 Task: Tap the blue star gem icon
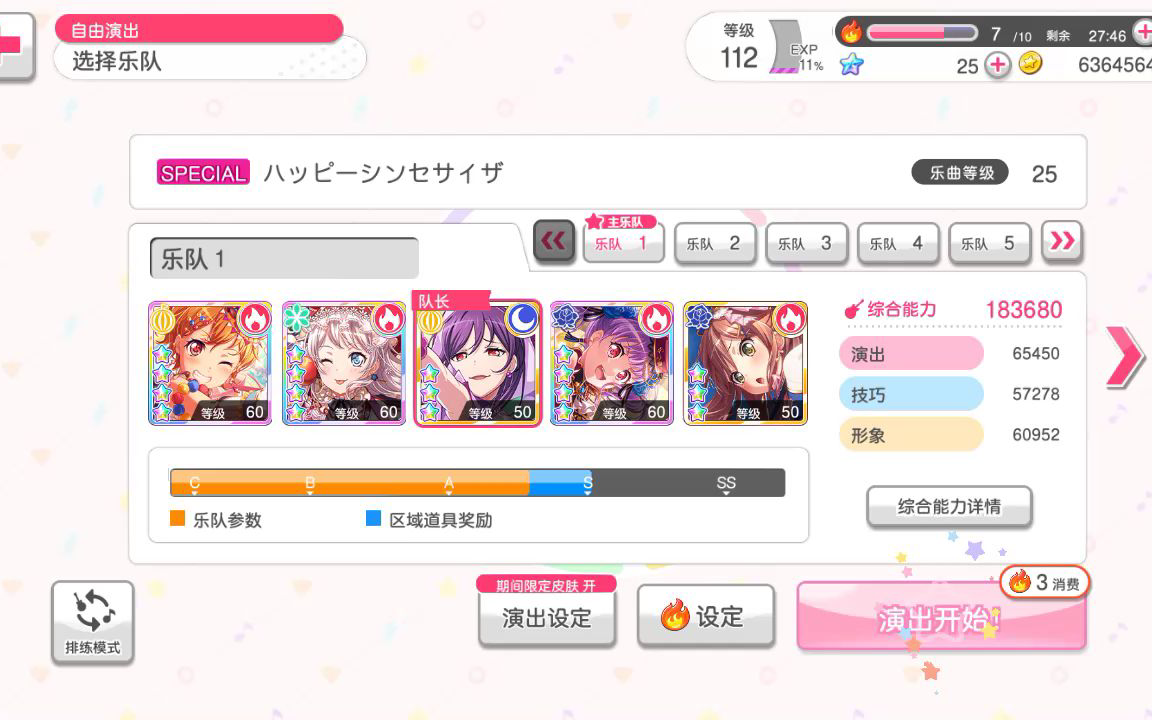(852, 65)
